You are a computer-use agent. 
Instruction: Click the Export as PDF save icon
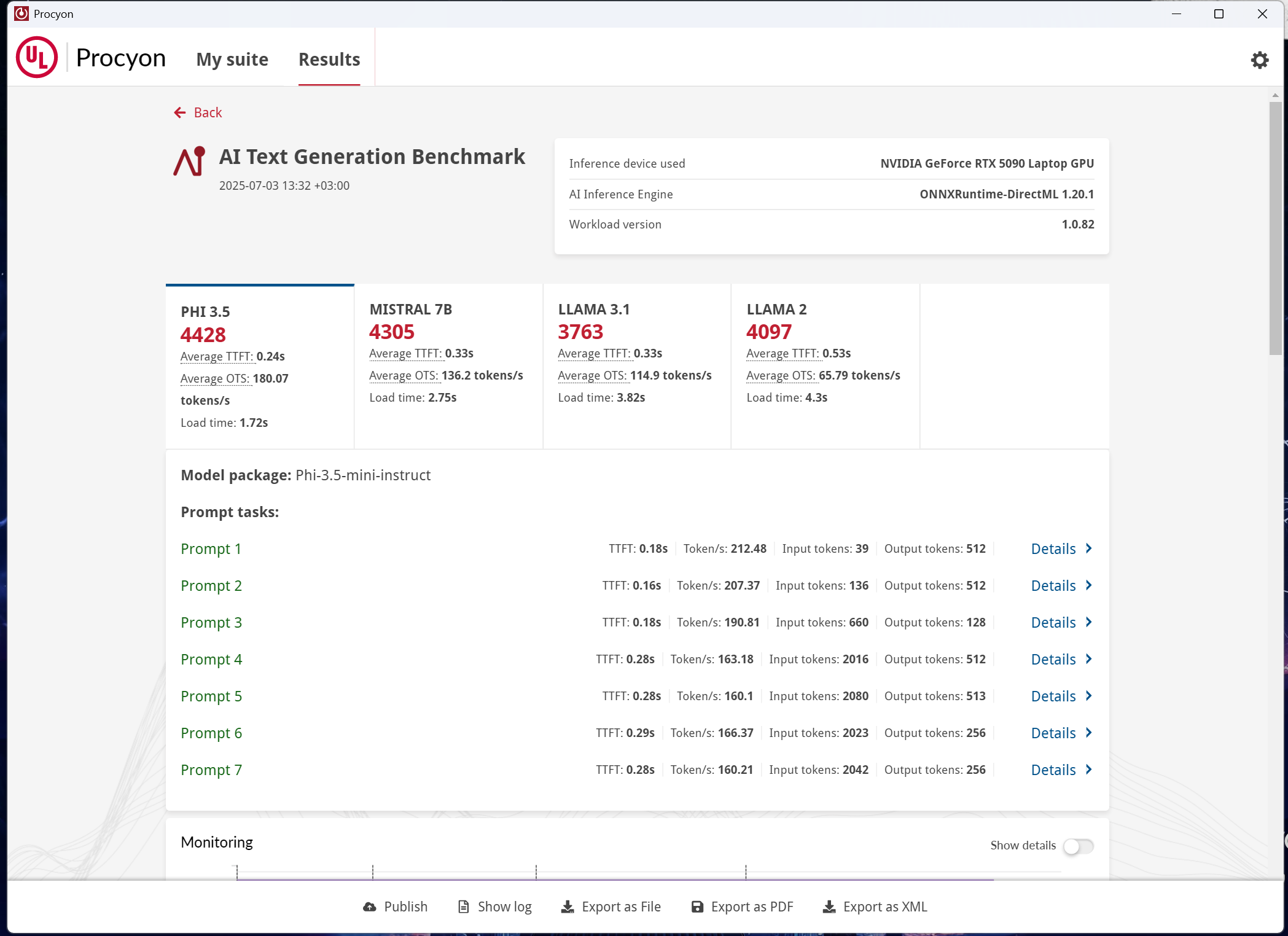(x=697, y=907)
